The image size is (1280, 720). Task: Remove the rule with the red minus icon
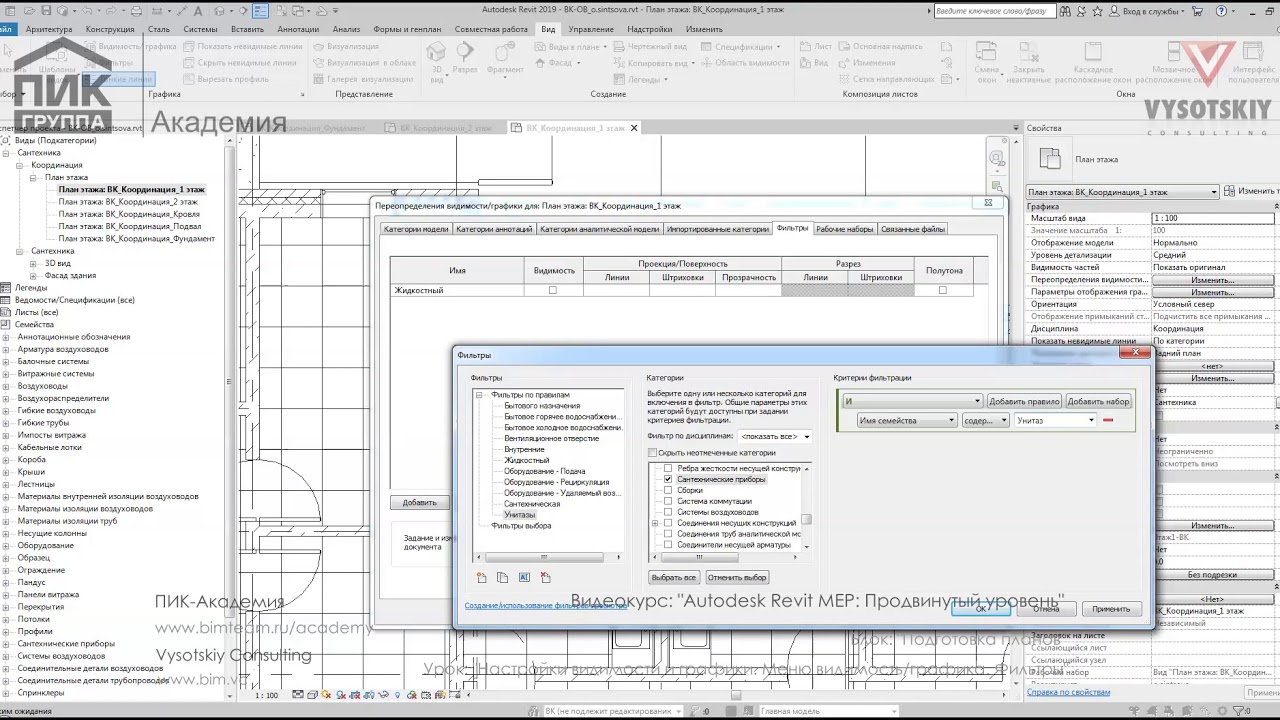[x=1107, y=421]
